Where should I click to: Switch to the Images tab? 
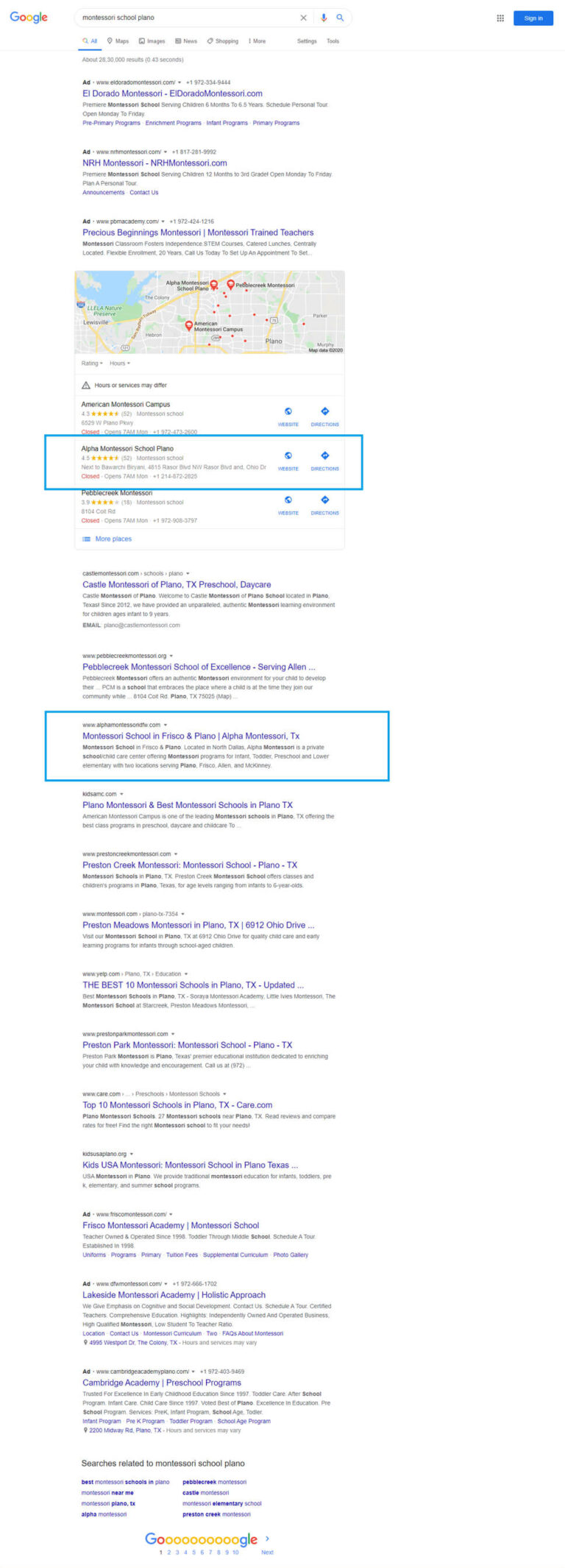152,41
